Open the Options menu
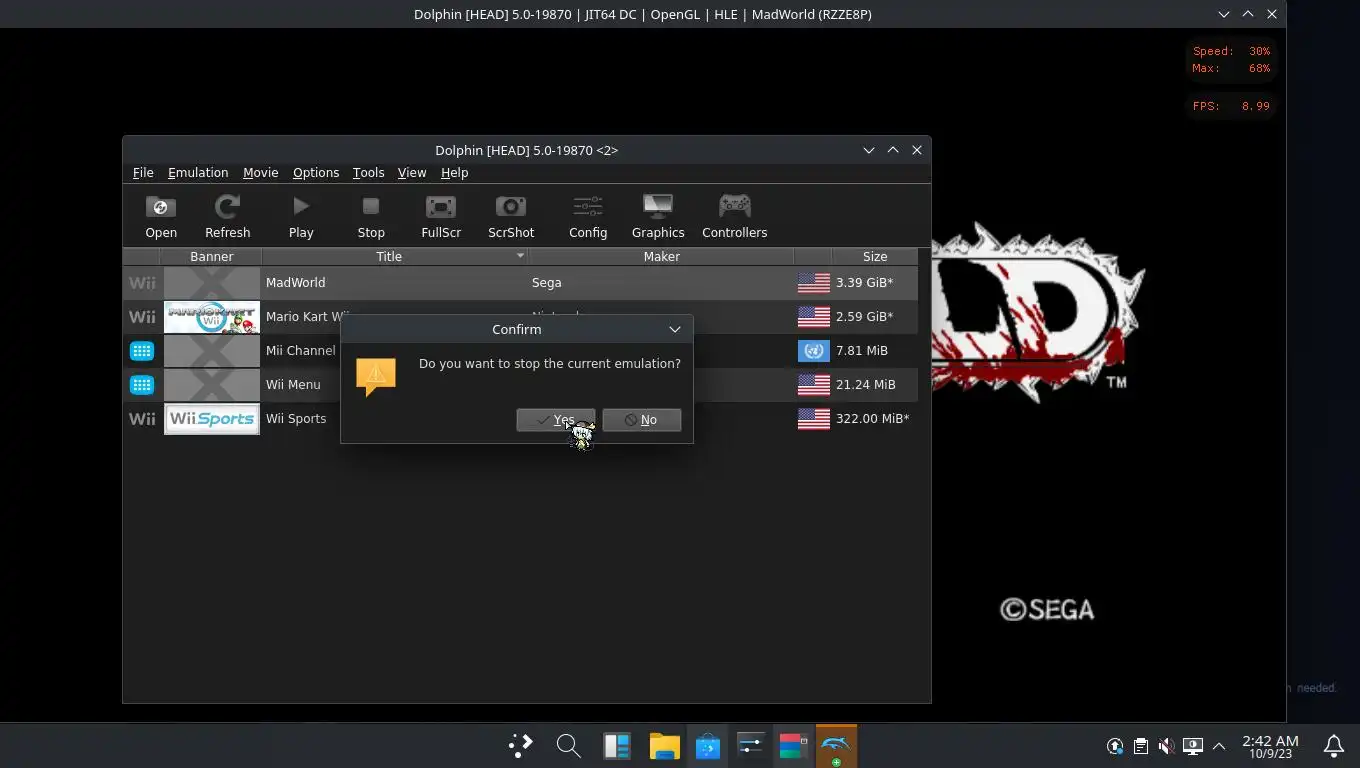Screen dimensions: 1360x768 point(316,173)
